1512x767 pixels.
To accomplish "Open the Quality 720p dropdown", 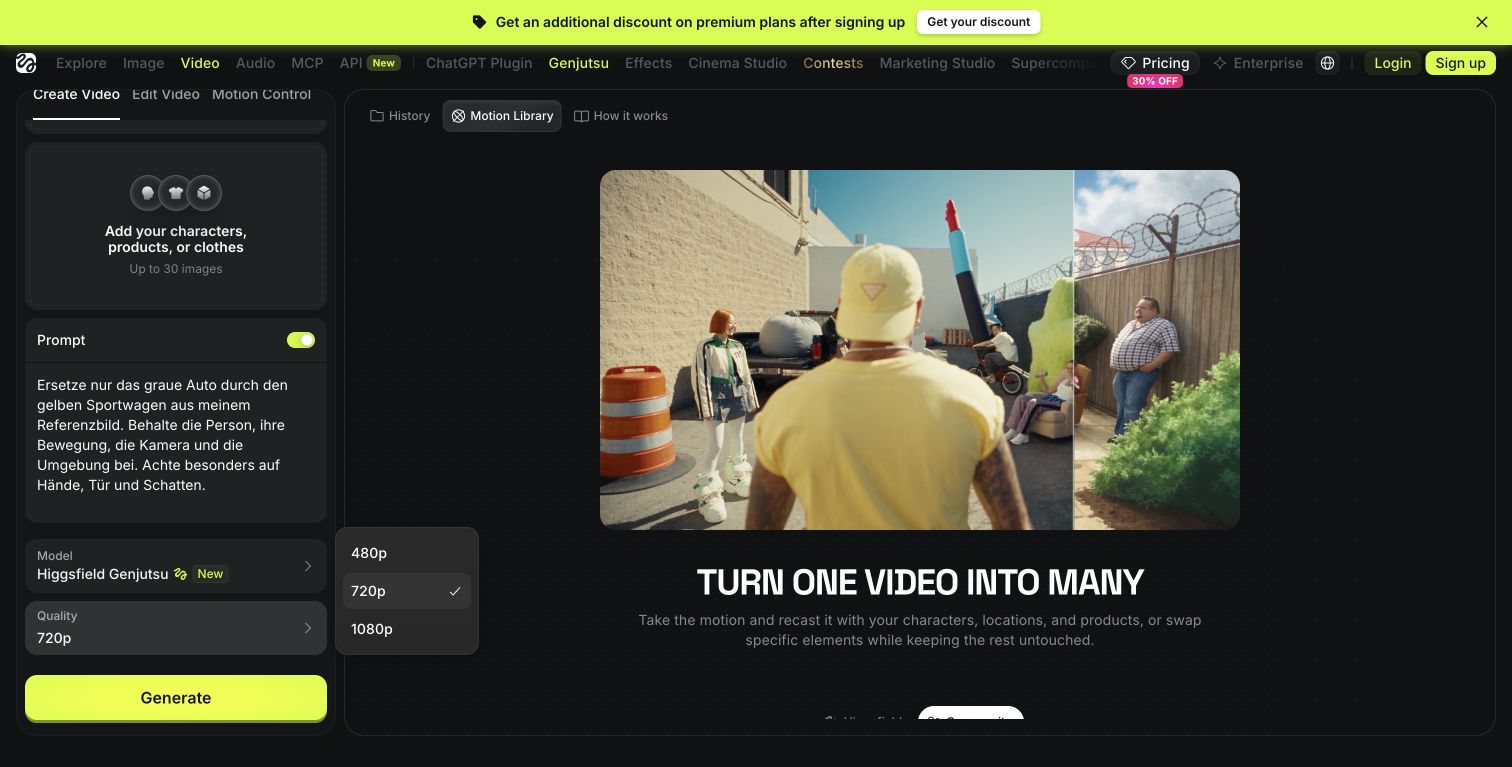I will pos(176,628).
